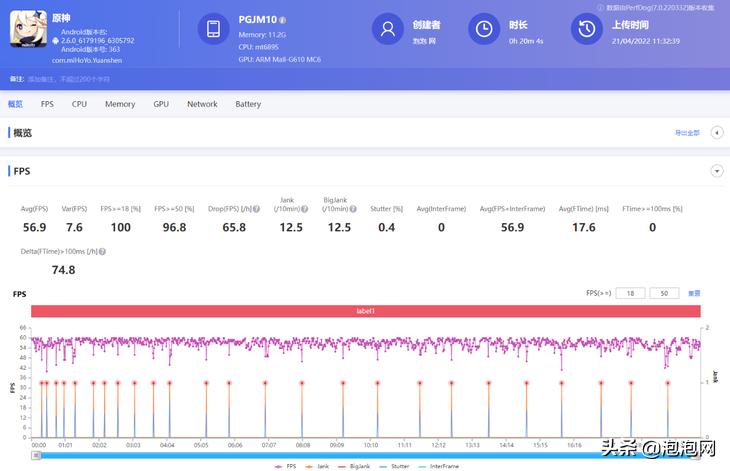Toggle the FPS series in chart legend
The width and height of the screenshot is (730, 471).
coord(285,466)
